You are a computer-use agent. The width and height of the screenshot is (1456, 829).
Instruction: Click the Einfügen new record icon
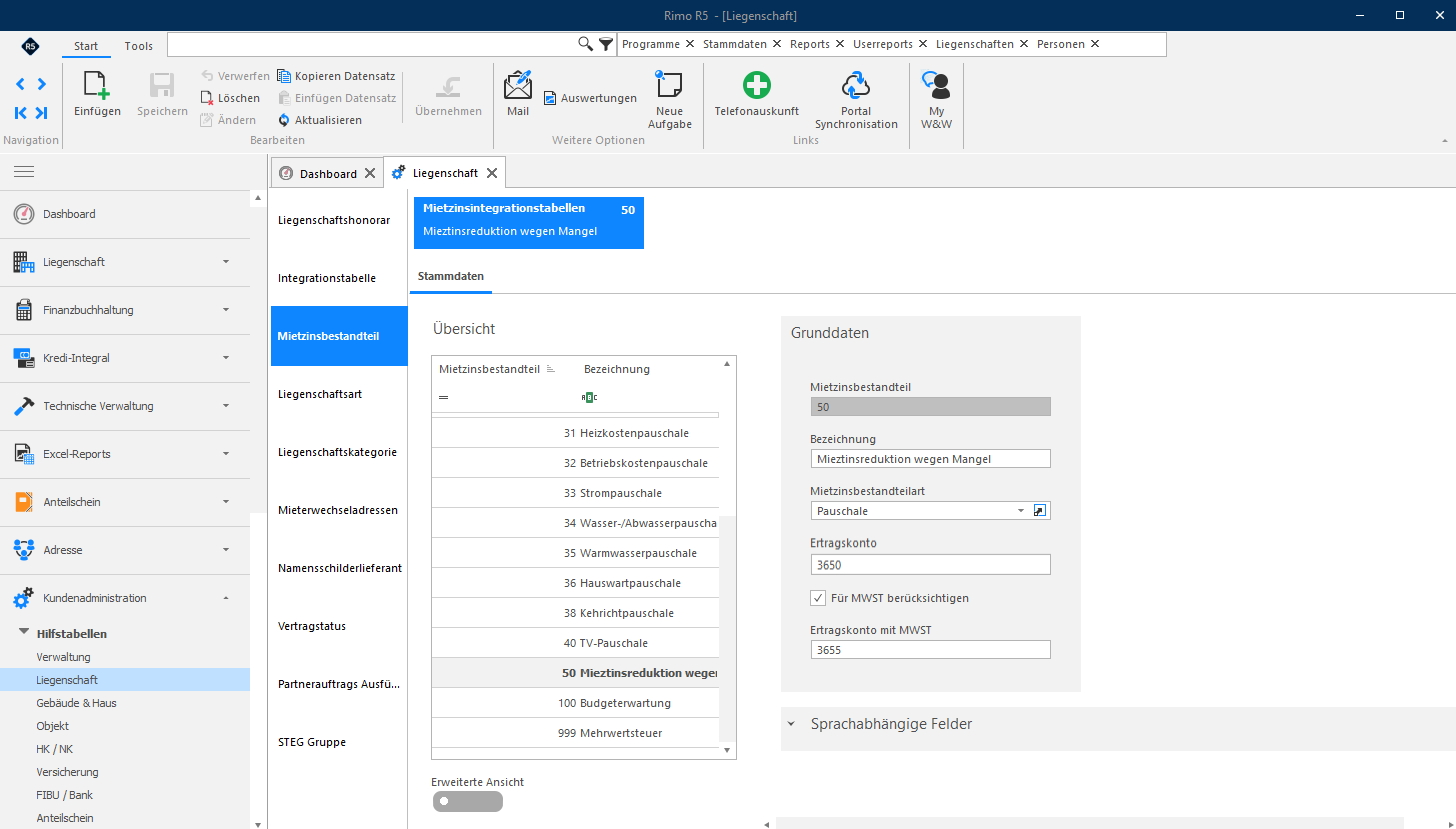point(97,85)
